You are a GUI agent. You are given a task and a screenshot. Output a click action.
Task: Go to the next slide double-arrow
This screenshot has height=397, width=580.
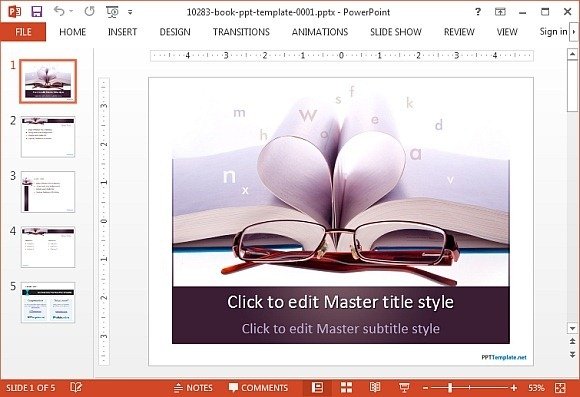coord(572,354)
